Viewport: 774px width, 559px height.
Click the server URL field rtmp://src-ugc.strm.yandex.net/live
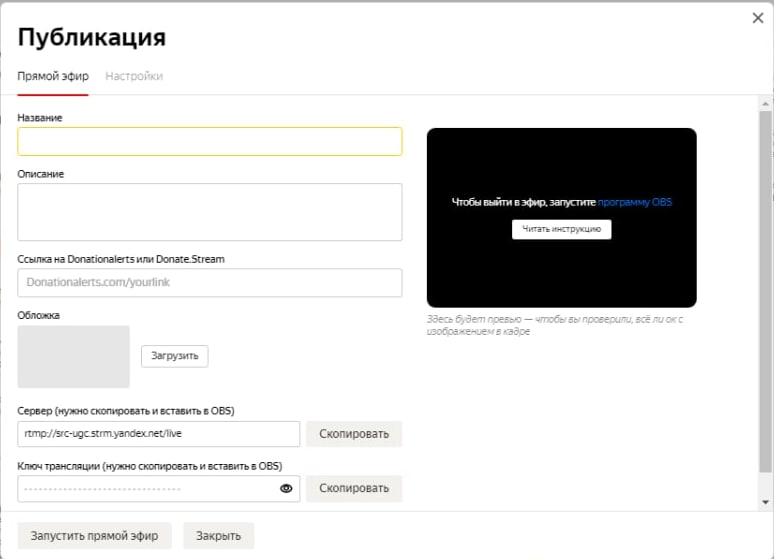tap(158, 434)
